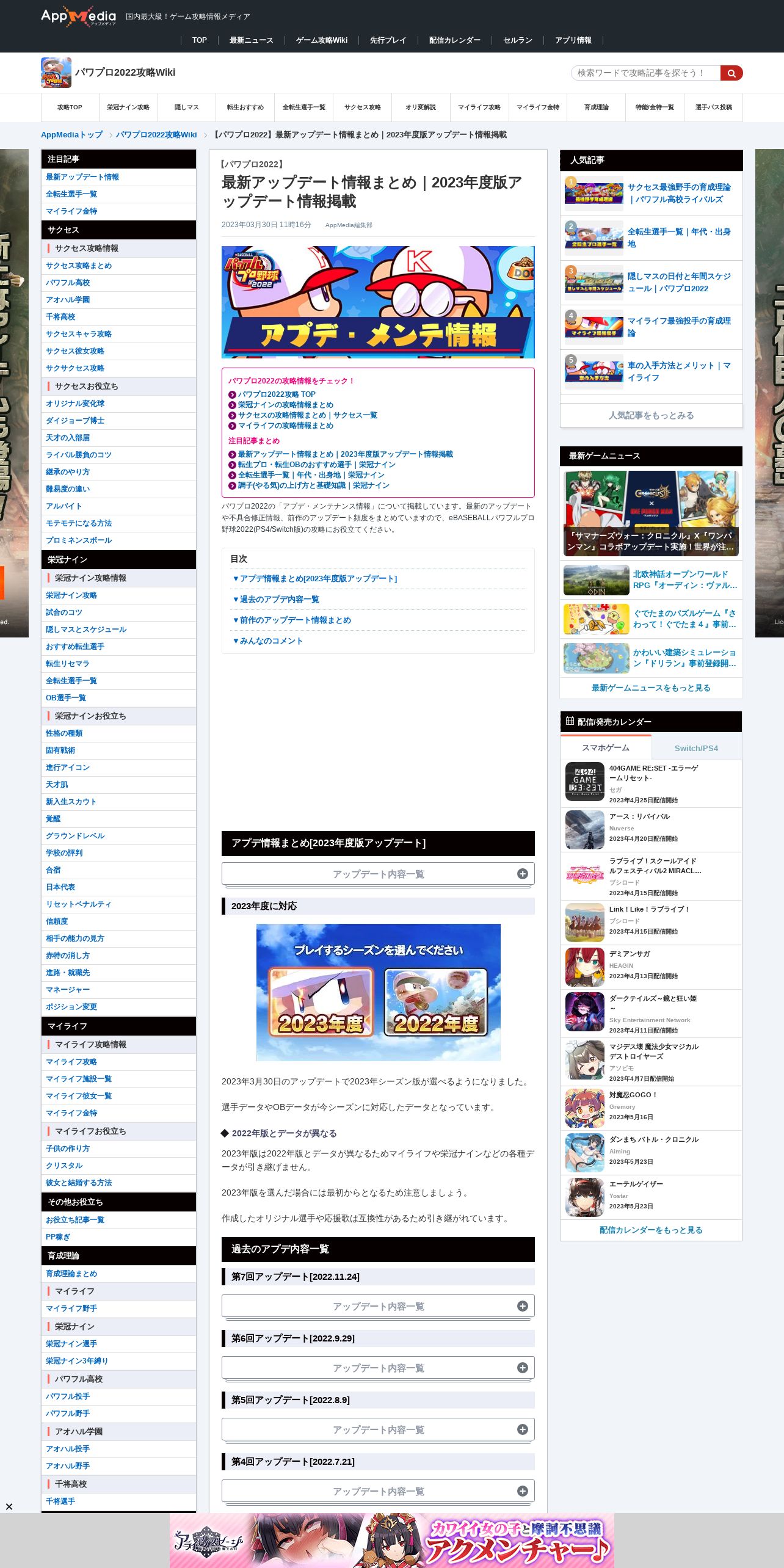Expand 第5回アップデート content list
784x1568 pixels.
pyautogui.click(x=378, y=1430)
